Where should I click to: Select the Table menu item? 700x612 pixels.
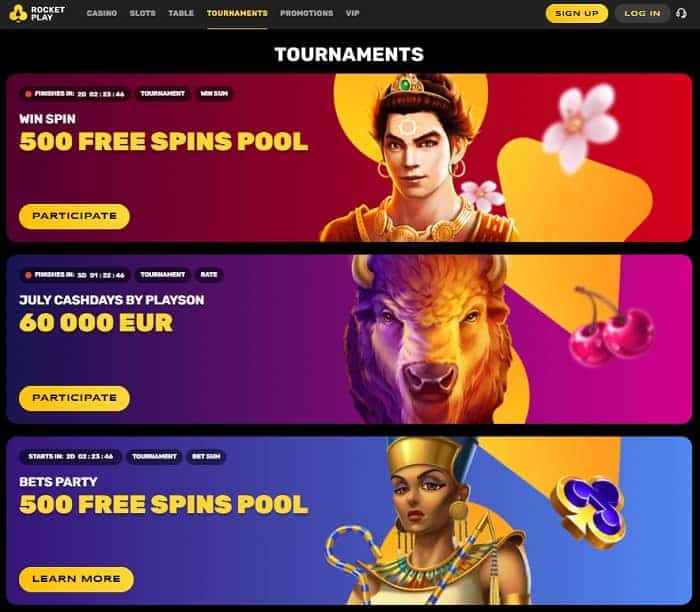(x=181, y=13)
